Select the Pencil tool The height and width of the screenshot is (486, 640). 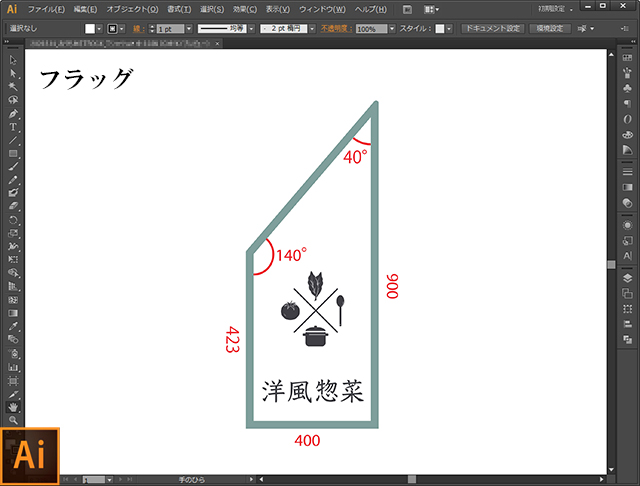13,180
